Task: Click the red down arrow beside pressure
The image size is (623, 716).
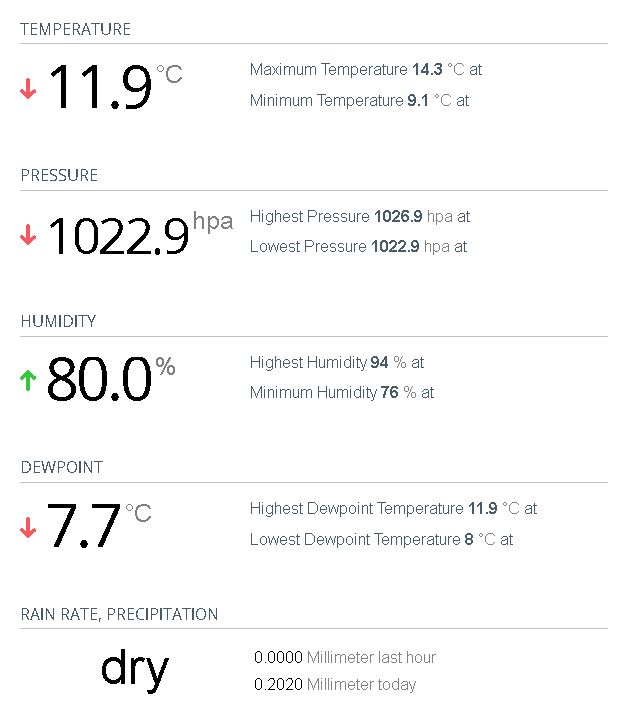Action: (x=28, y=236)
